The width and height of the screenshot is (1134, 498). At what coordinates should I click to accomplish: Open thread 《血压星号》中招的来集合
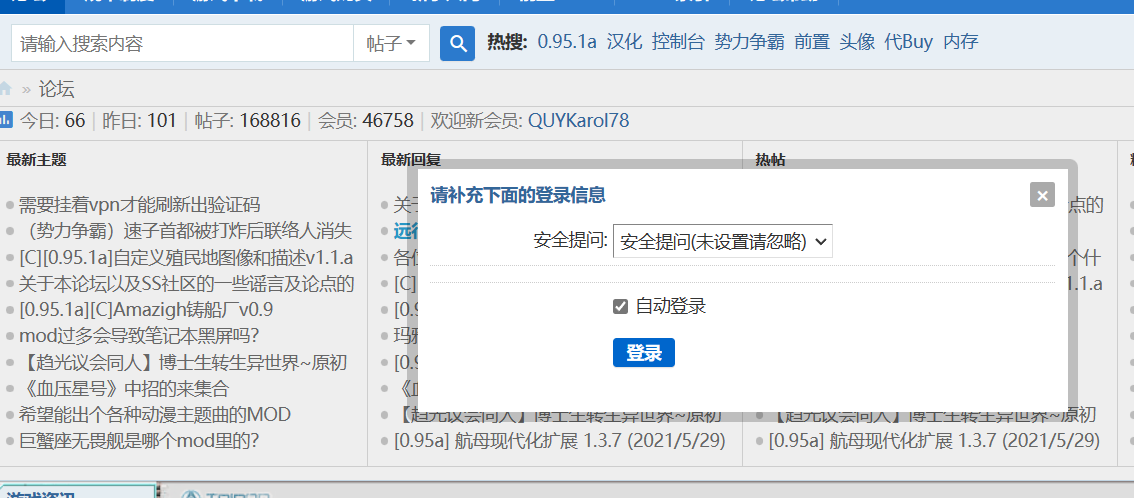(x=124, y=389)
